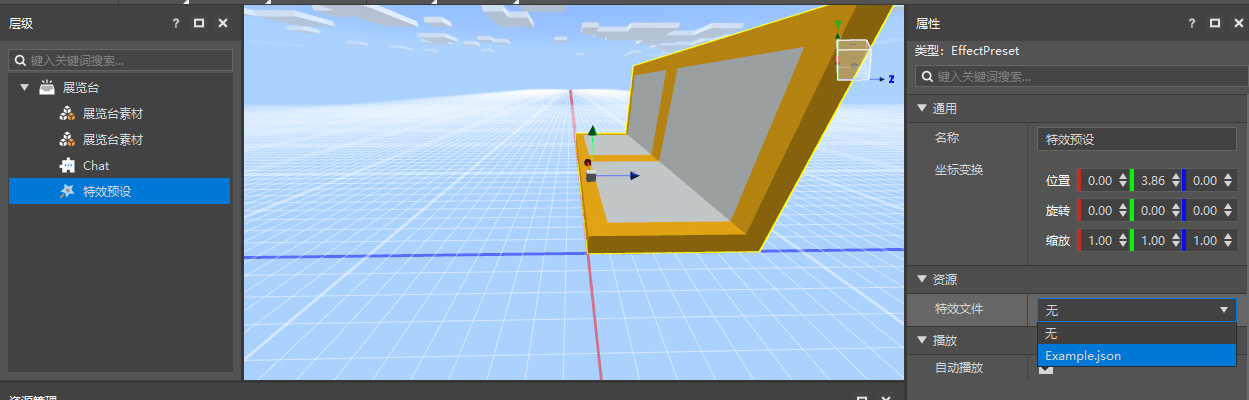Collapse the 通用 section
This screenshot has width=1249, height=400.
click(922, 108)
